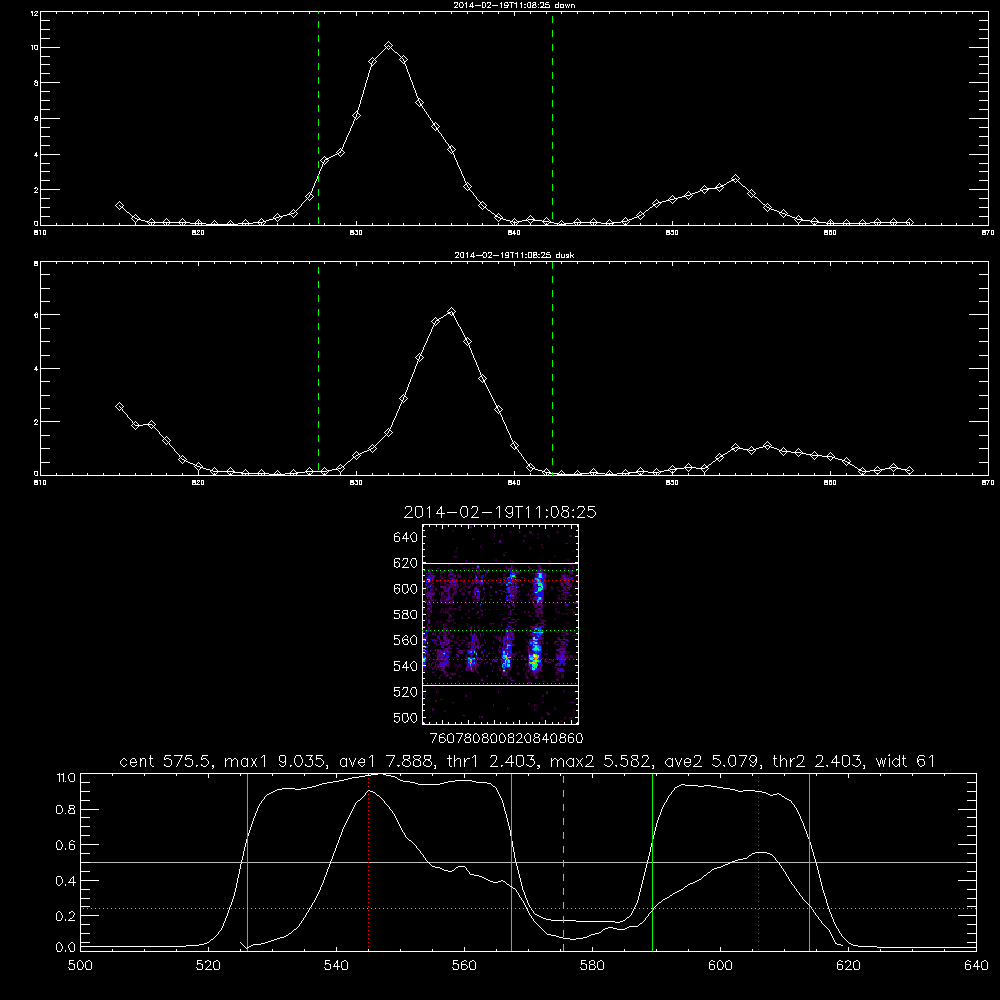Click the '580' x-axis label of bottom plot
The width and height of the screenshot is (1000, 1000).
(x=592, y=966)
